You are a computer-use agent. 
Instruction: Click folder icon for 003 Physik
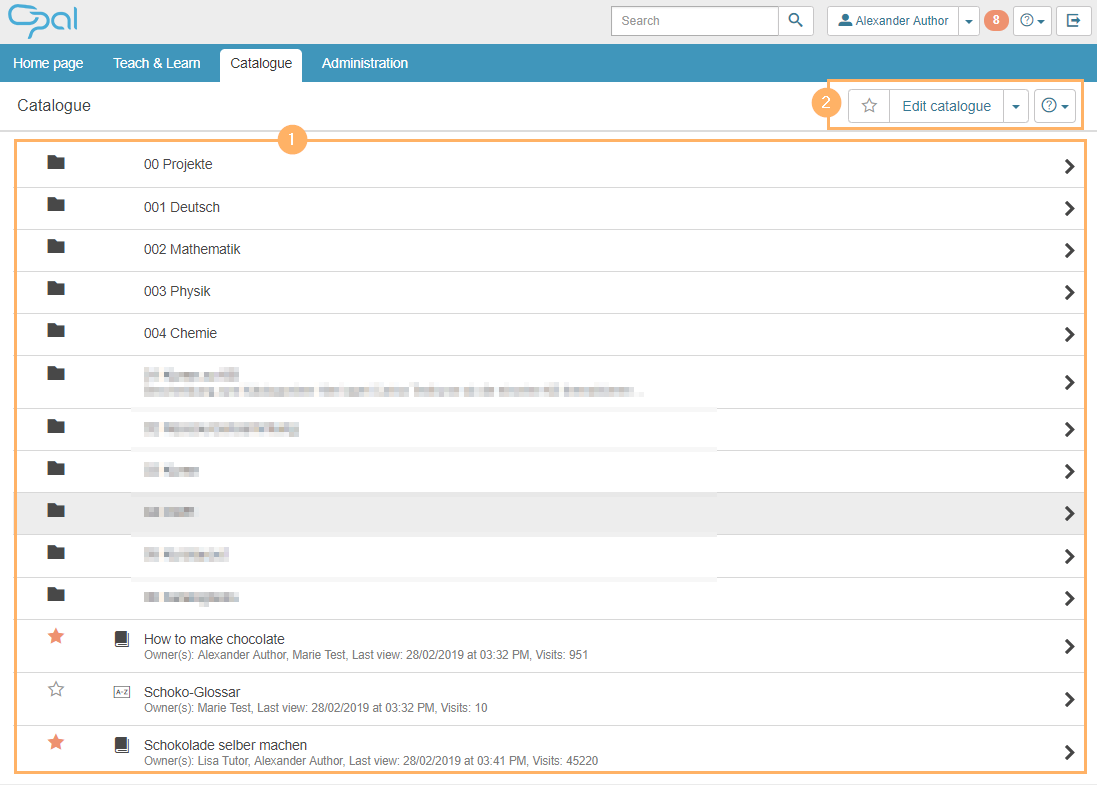click(56, 289)
